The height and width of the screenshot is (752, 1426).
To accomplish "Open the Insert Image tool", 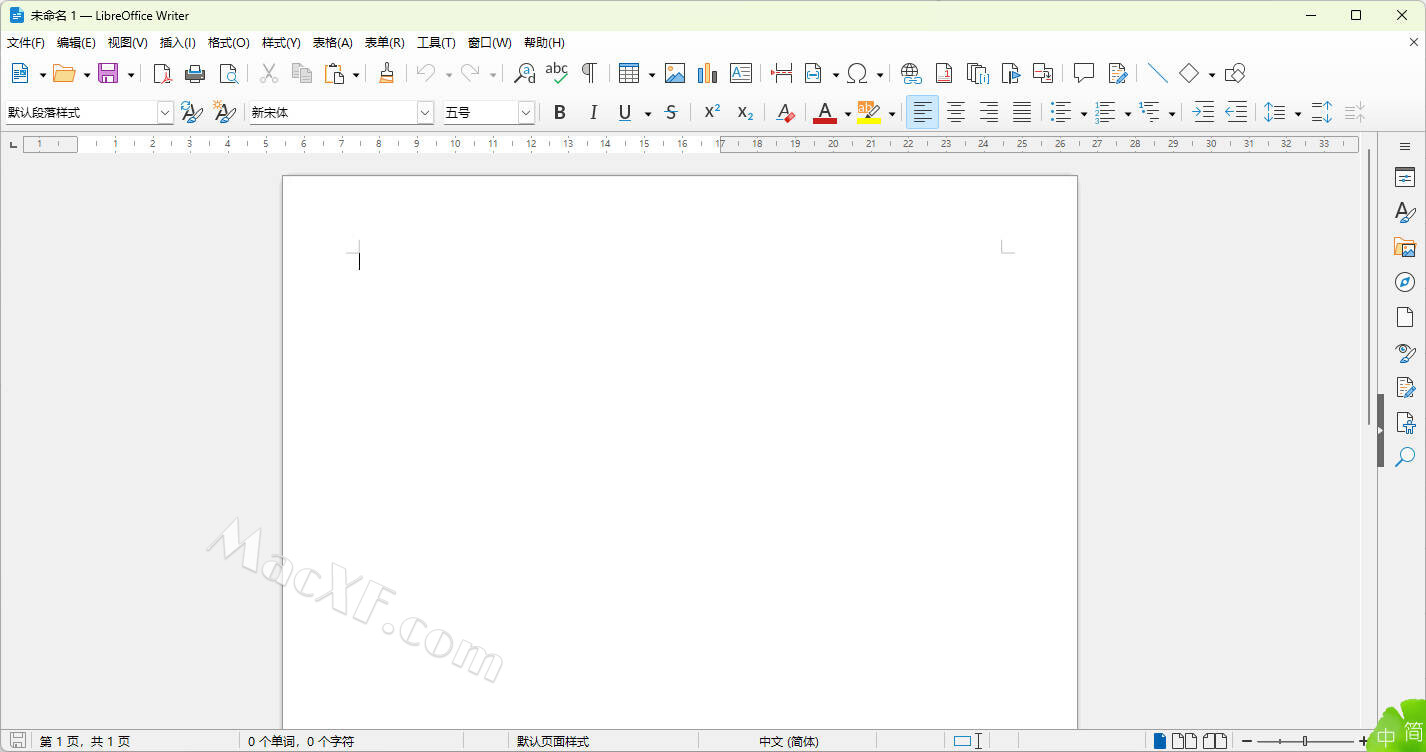I will (675, 73).
